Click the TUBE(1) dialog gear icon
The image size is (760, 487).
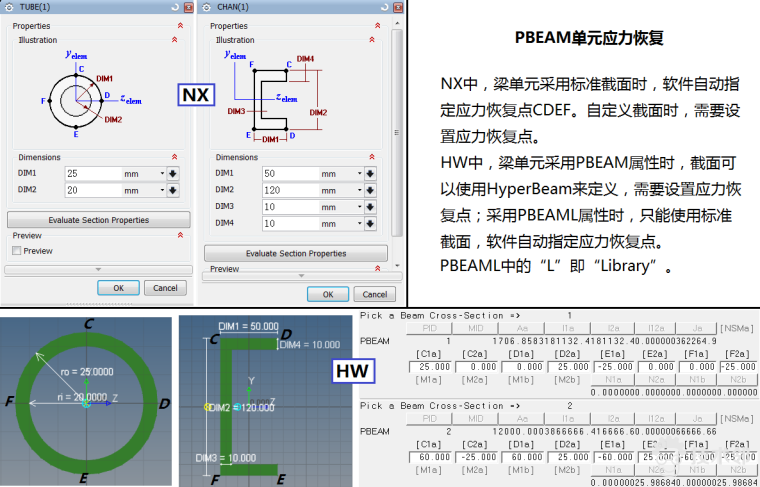11,8
